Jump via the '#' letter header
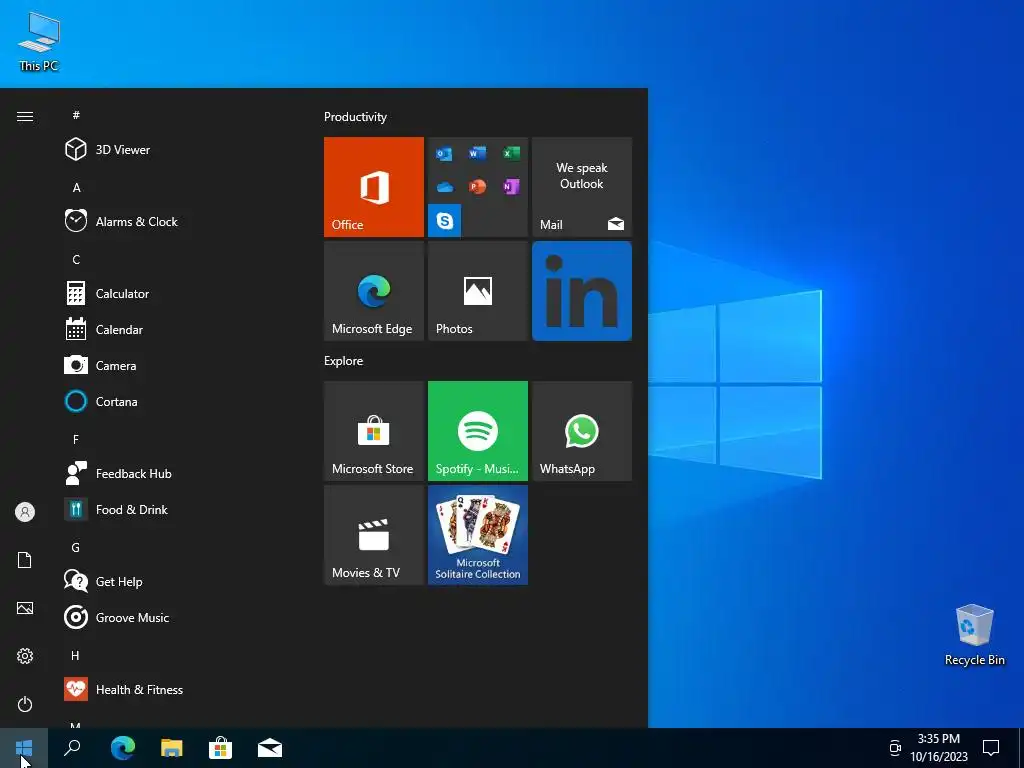The width and height of the screenshot is (1024, 768). (x=76, y=115)
